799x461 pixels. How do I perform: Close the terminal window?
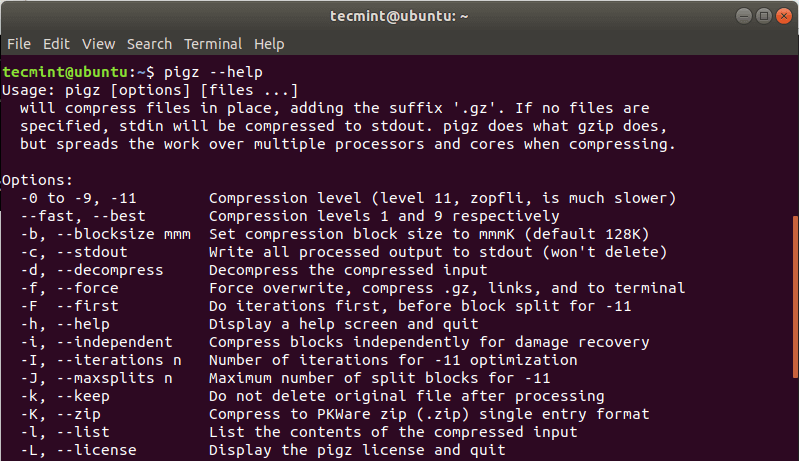(784, 16)
